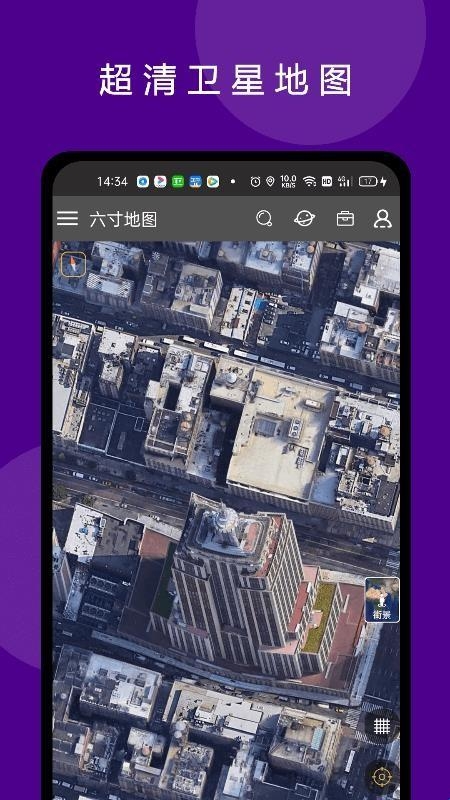Open the hamburger menu beside 六寸地图
This screenshot has height=800, width=450.
click(x=67, y=219)
